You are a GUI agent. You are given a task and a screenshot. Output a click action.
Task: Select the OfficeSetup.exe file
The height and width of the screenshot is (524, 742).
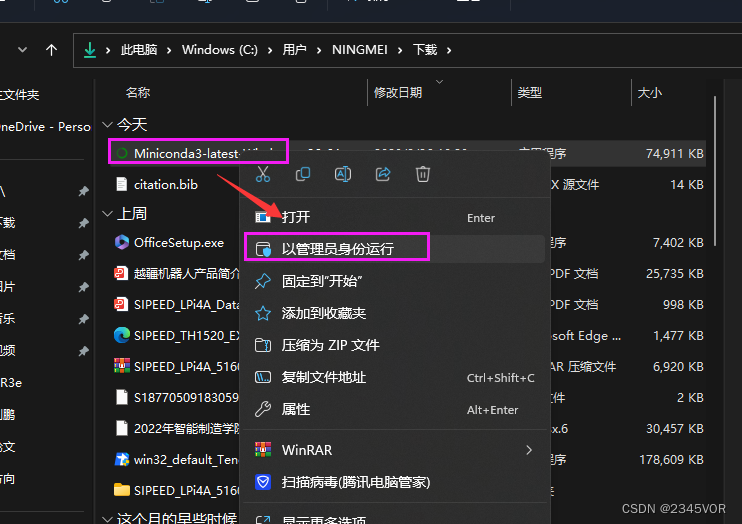[x=178, y=243]
